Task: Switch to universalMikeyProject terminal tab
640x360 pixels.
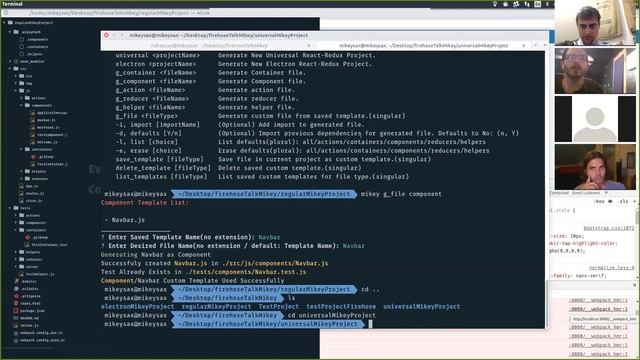Action: 423,46
